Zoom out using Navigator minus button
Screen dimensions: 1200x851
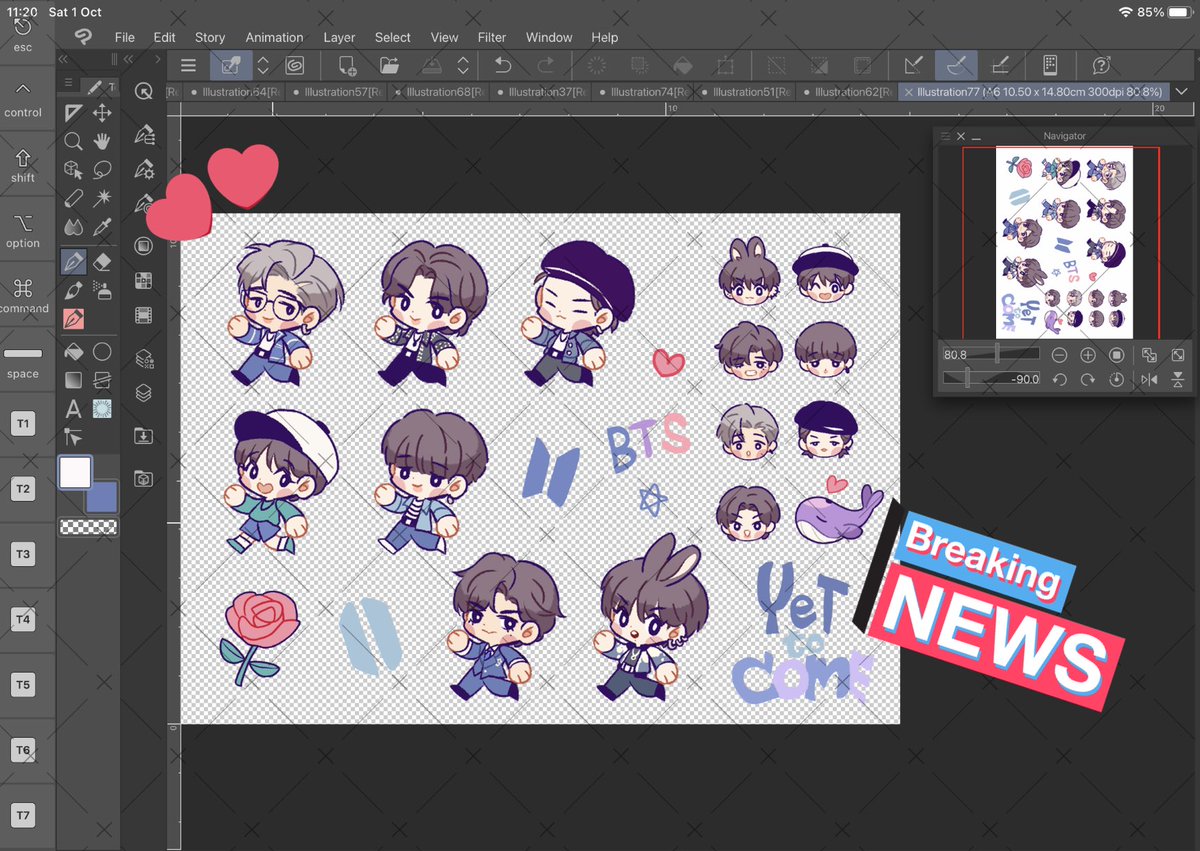1059,355
